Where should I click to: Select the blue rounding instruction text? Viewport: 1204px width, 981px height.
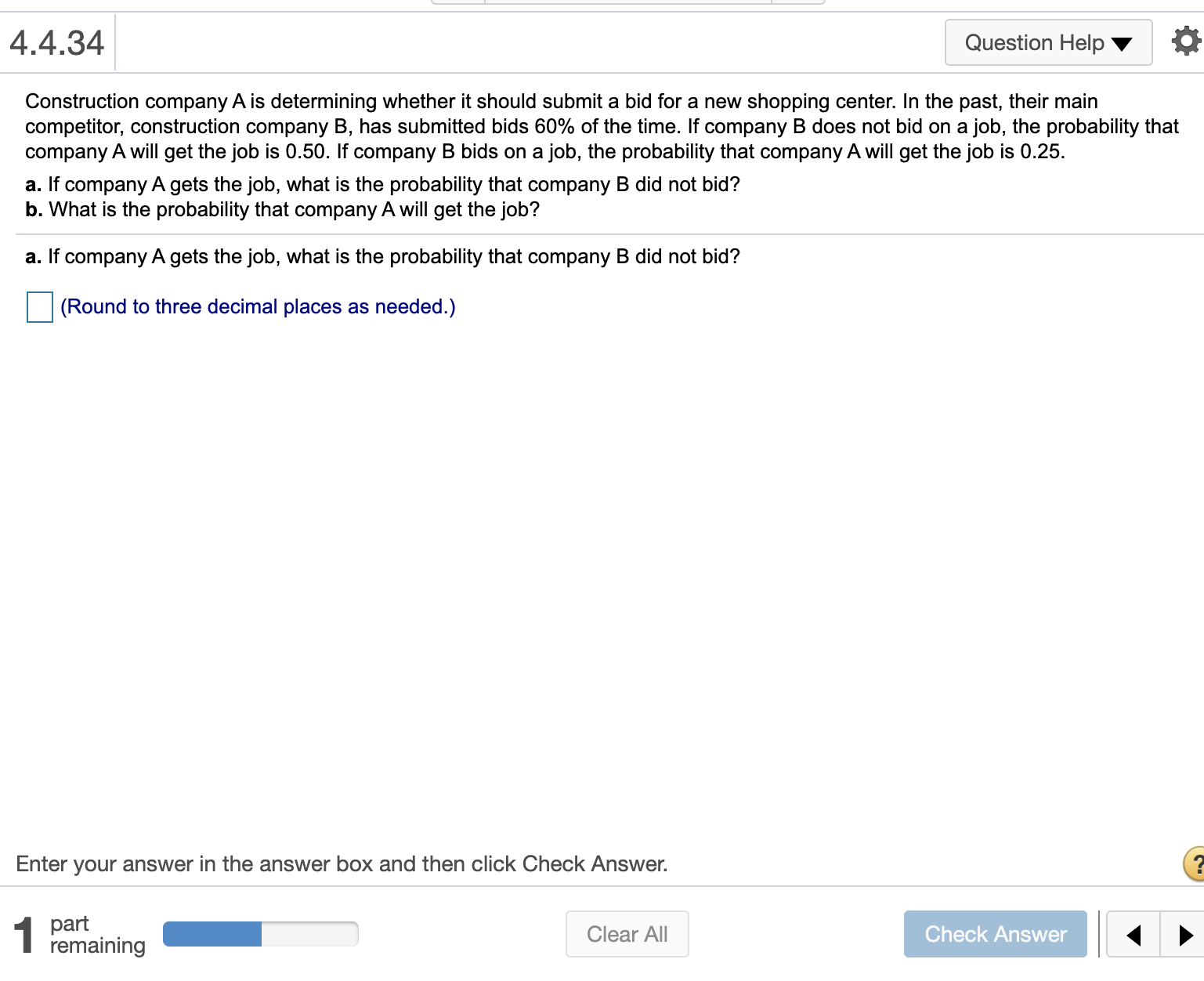[259, 307]
